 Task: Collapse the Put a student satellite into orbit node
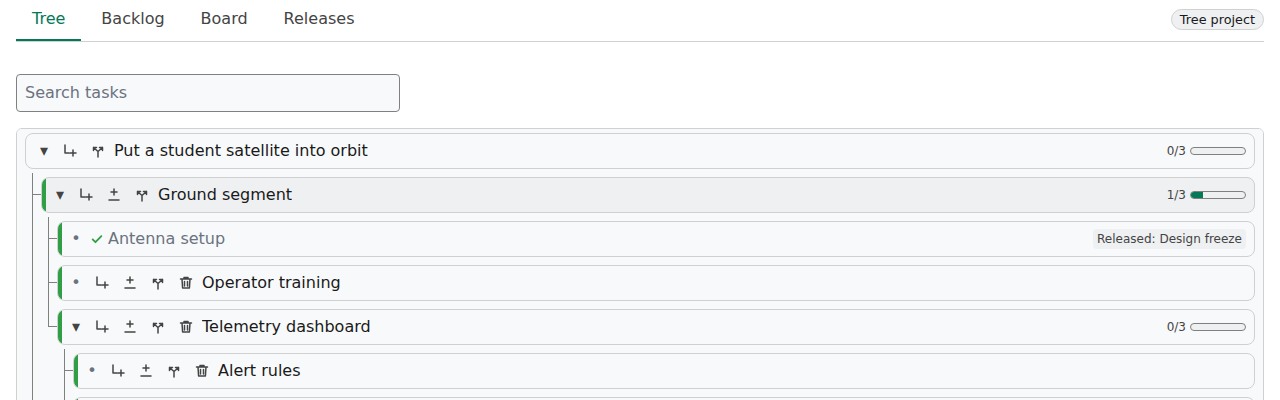(44, 151)
